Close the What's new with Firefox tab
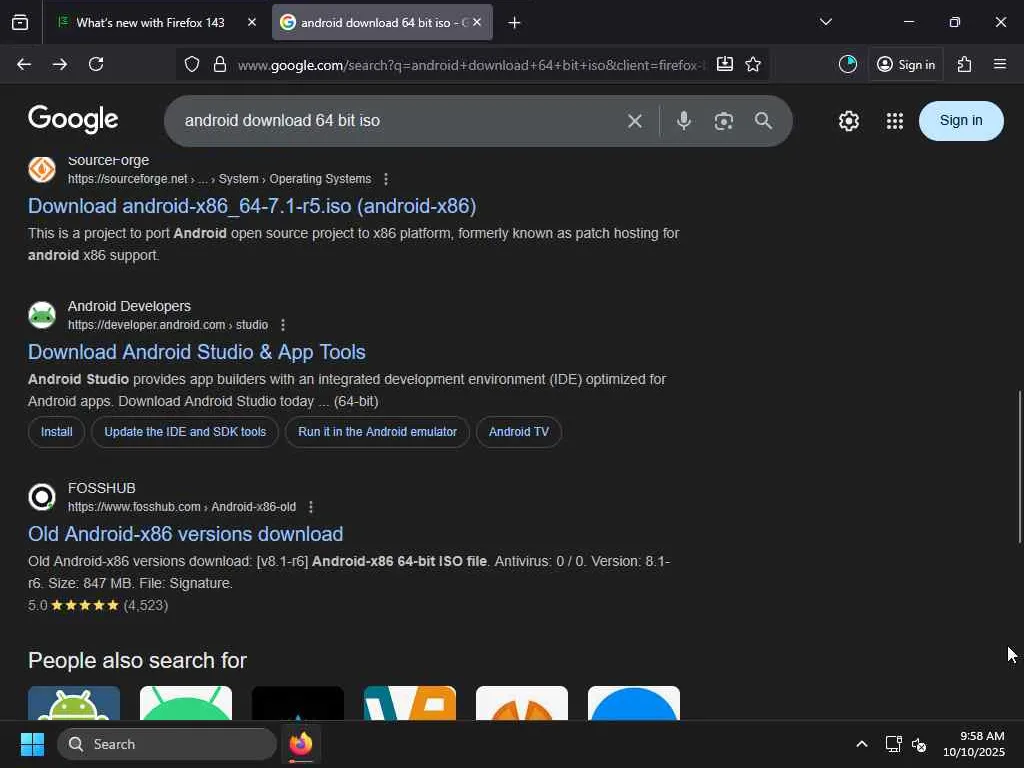Screen dimensions: 1024x768 pos(251,22)
